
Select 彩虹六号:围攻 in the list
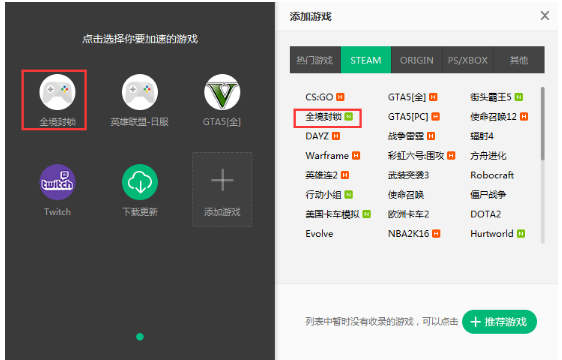tap(416, 156)
